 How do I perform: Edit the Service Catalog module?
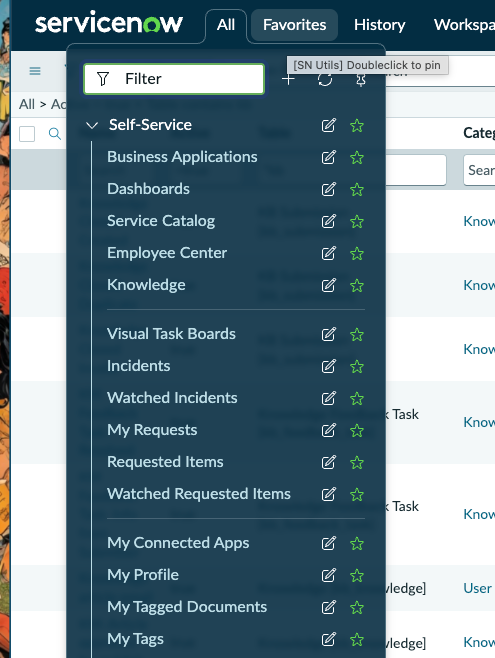328,221
